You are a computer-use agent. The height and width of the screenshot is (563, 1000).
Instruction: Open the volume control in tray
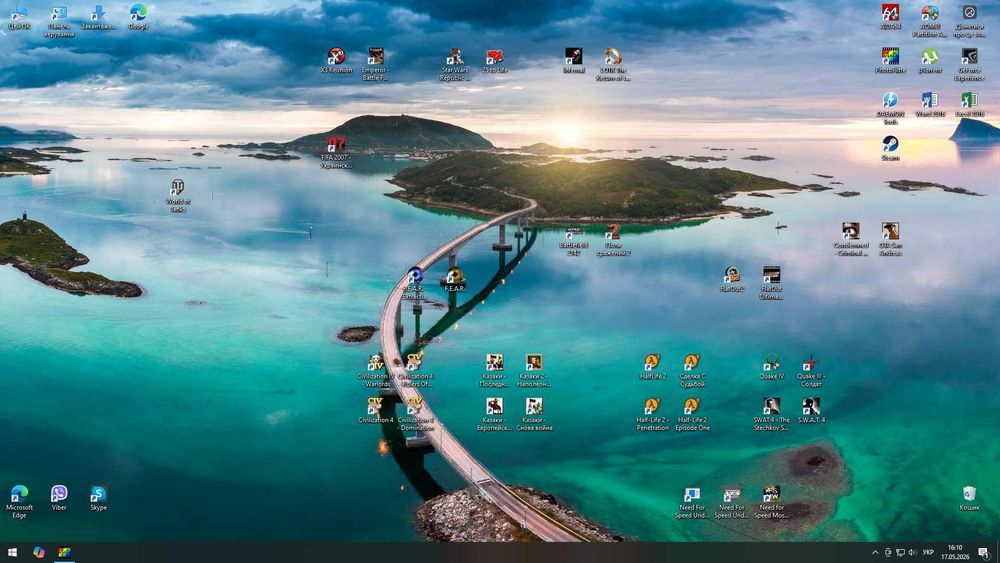(x=912, y=552)
